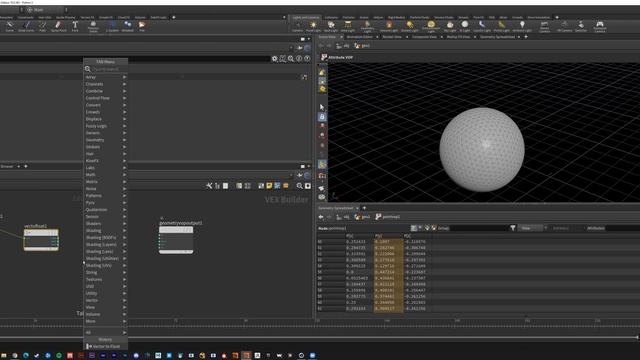Select the Area Light shelf tool
Image resolution: width=640 pixels, height=360 pixels.
[x=348, y=27]
